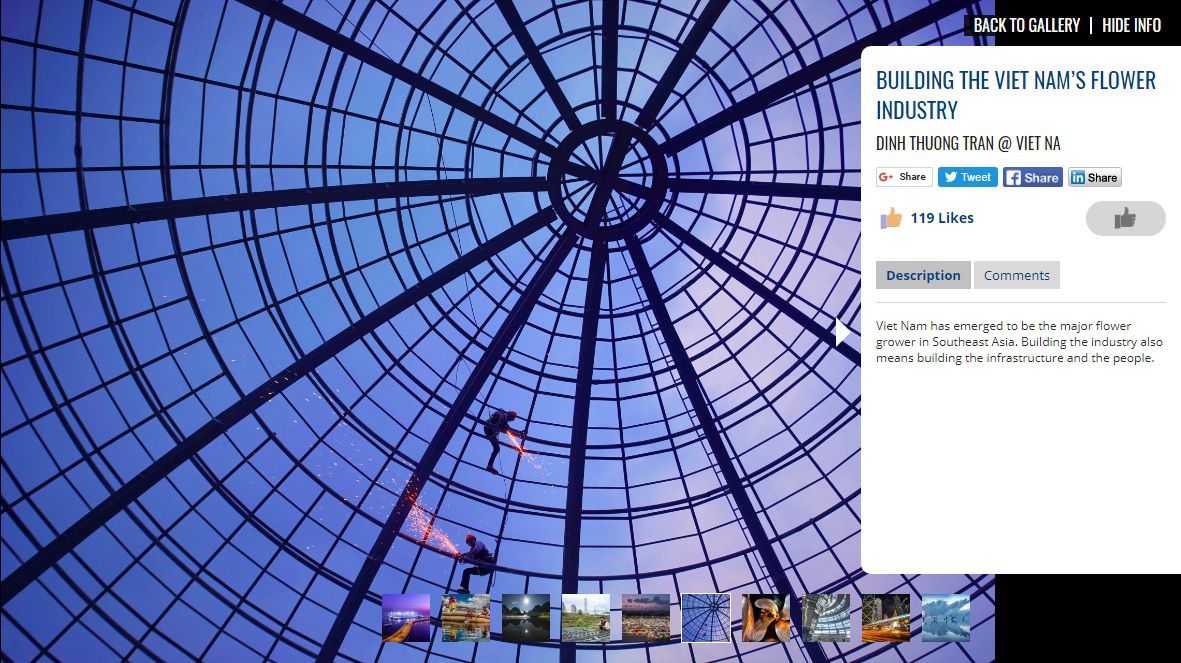The image size is (1181, 663).
Task: Open the green field worker thumbnail
Action: click(x=585, y=618)
